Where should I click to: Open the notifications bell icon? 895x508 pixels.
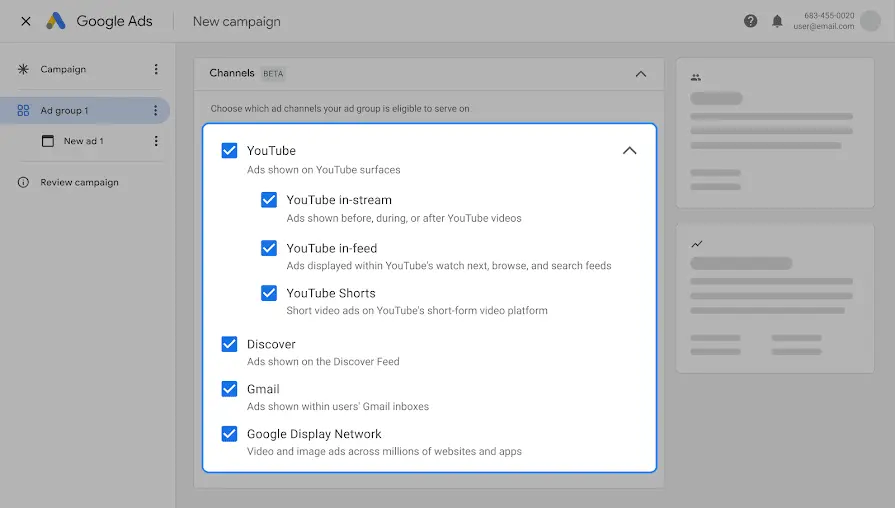pyautogui.click(x=777, y=21)
